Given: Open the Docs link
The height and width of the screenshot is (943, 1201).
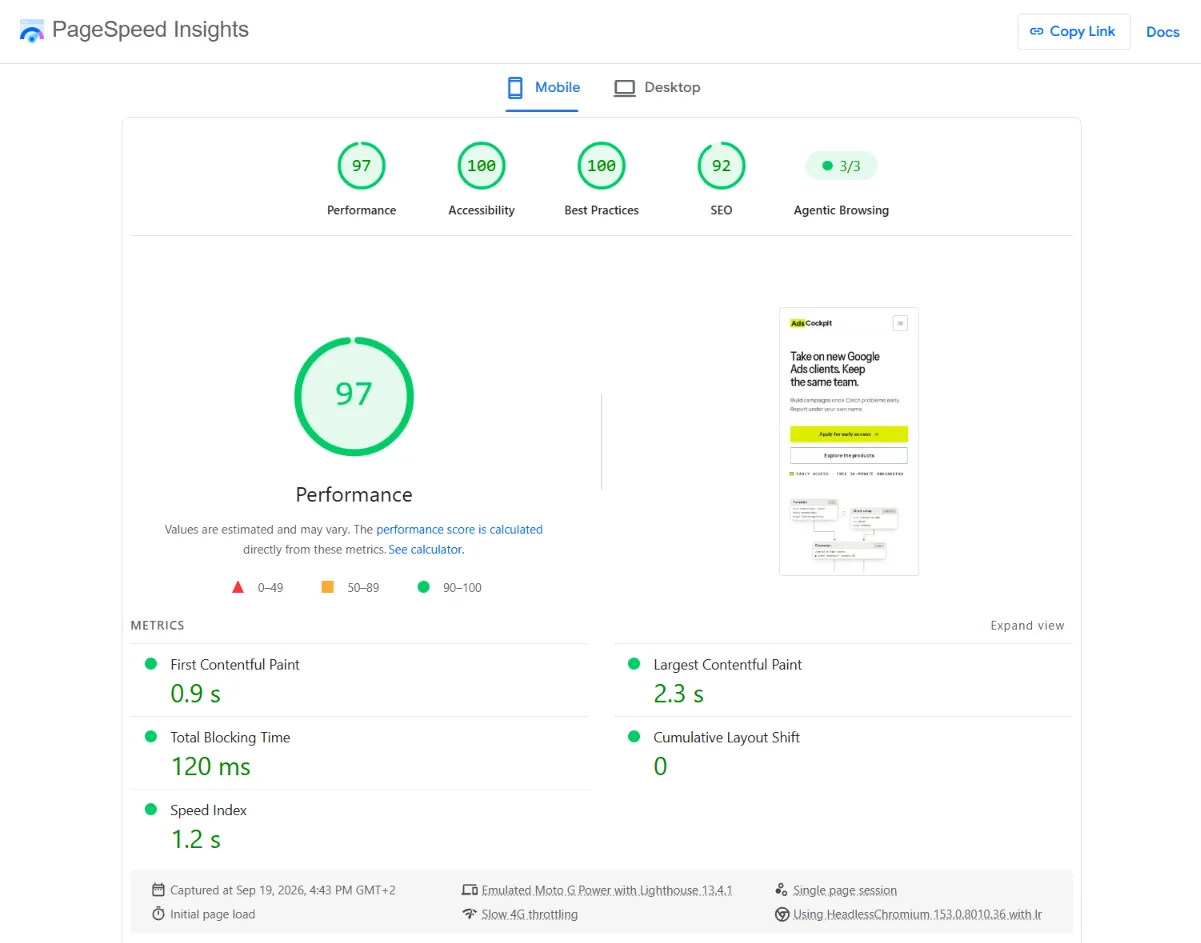Looking at the screenshot, I should (1162, 32).
